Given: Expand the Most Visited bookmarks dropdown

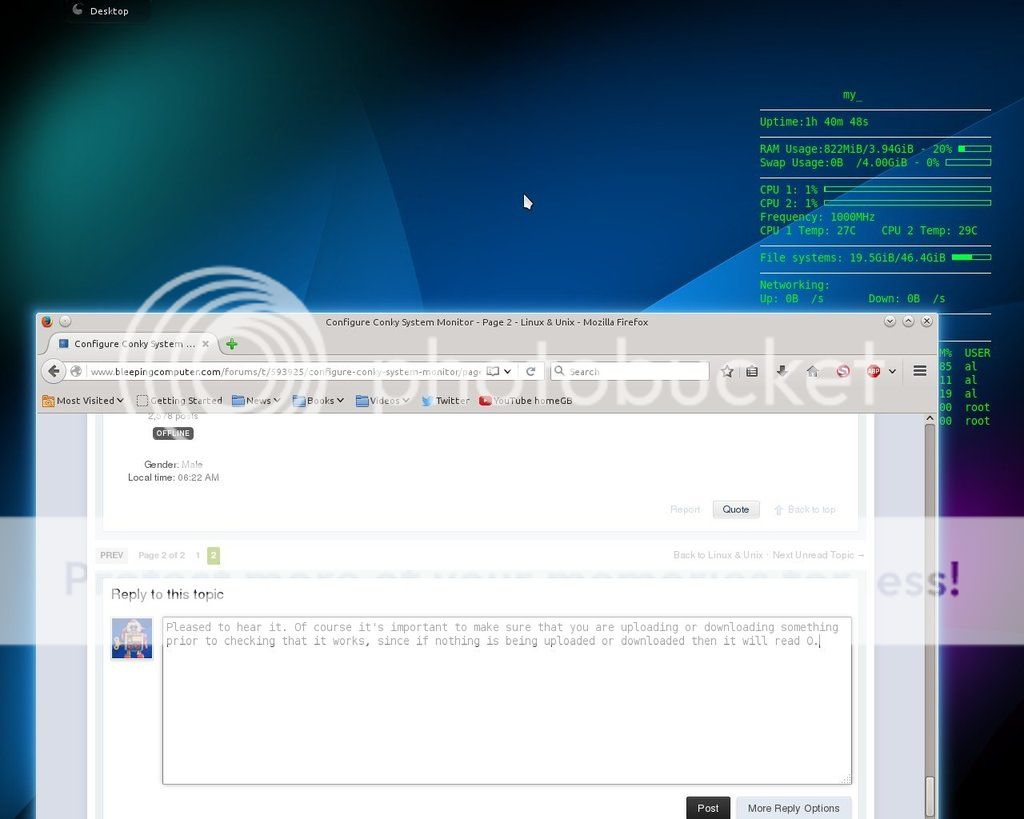Looking at the screenshot, I should [x=83, y=400].
